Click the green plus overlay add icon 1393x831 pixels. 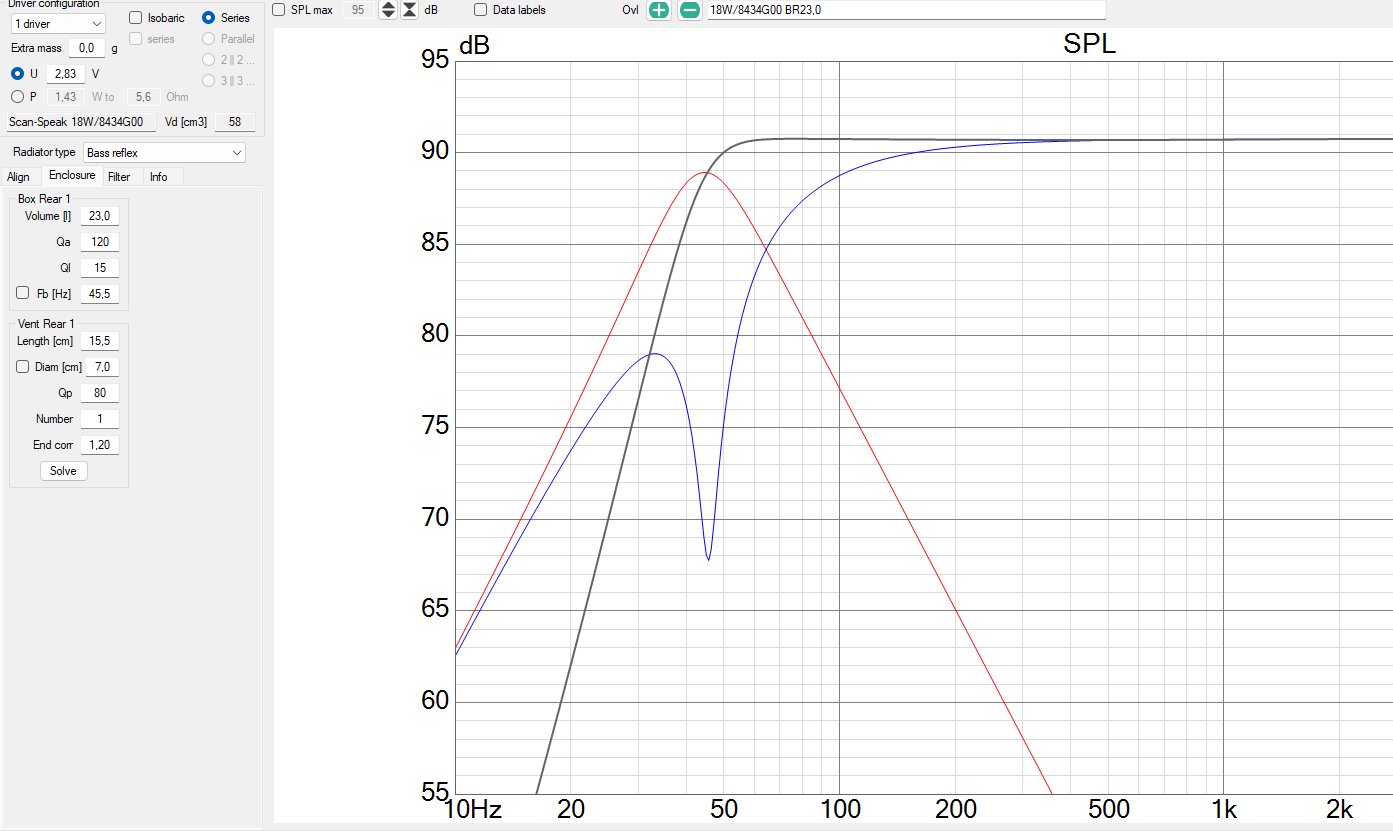[x=659, y=10]
